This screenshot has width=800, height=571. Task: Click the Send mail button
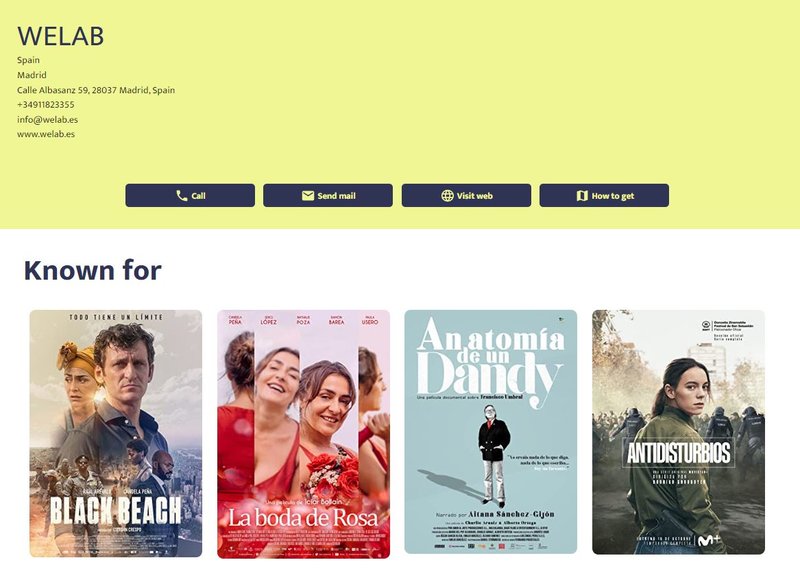tap(328, 195)
